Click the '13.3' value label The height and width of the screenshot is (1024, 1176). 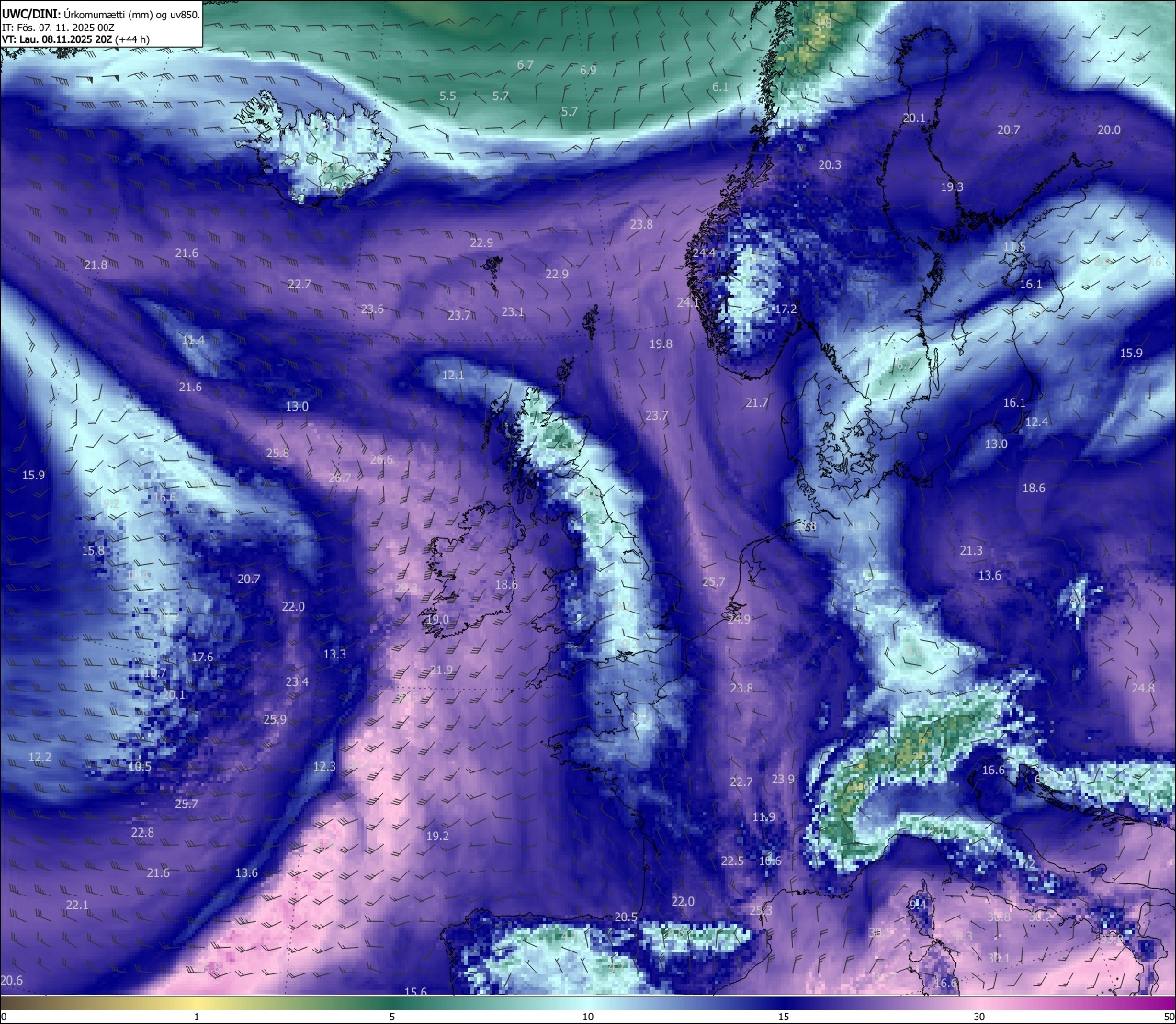pyautogui.click(x=334, y=655)
